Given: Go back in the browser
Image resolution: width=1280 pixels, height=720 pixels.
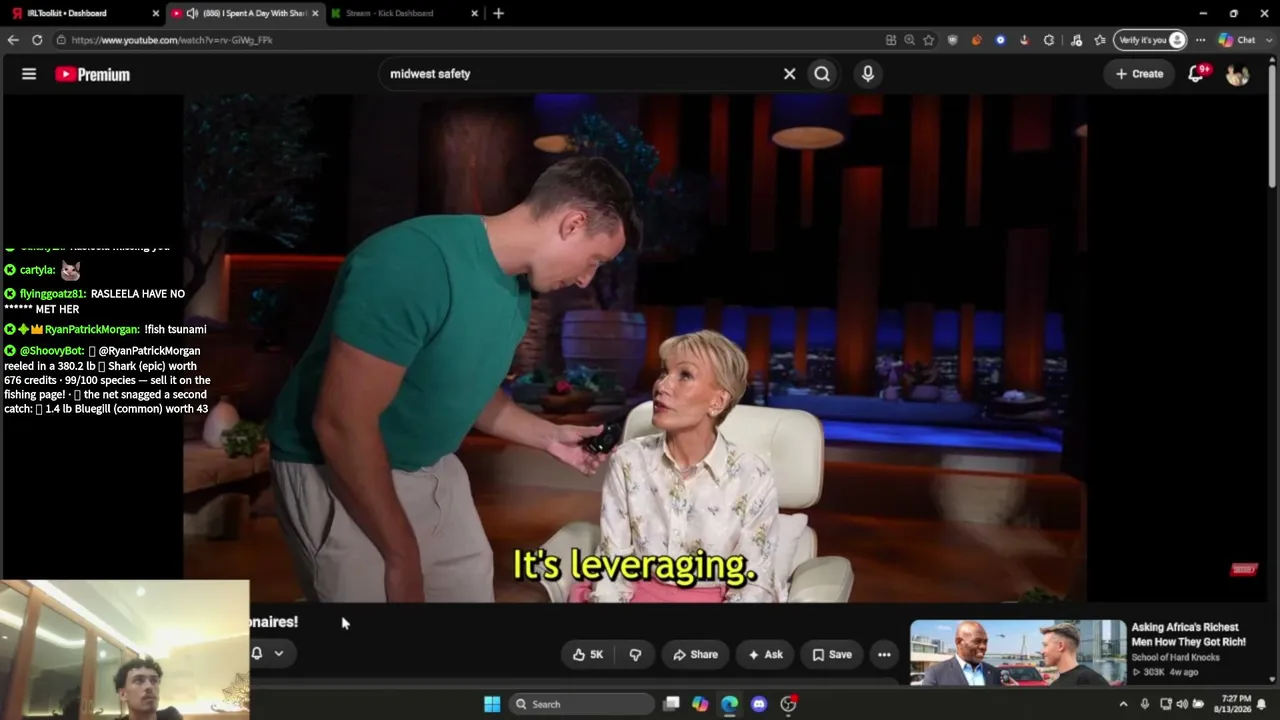Looking at the screenshot, I should click(x=13, y=40).
